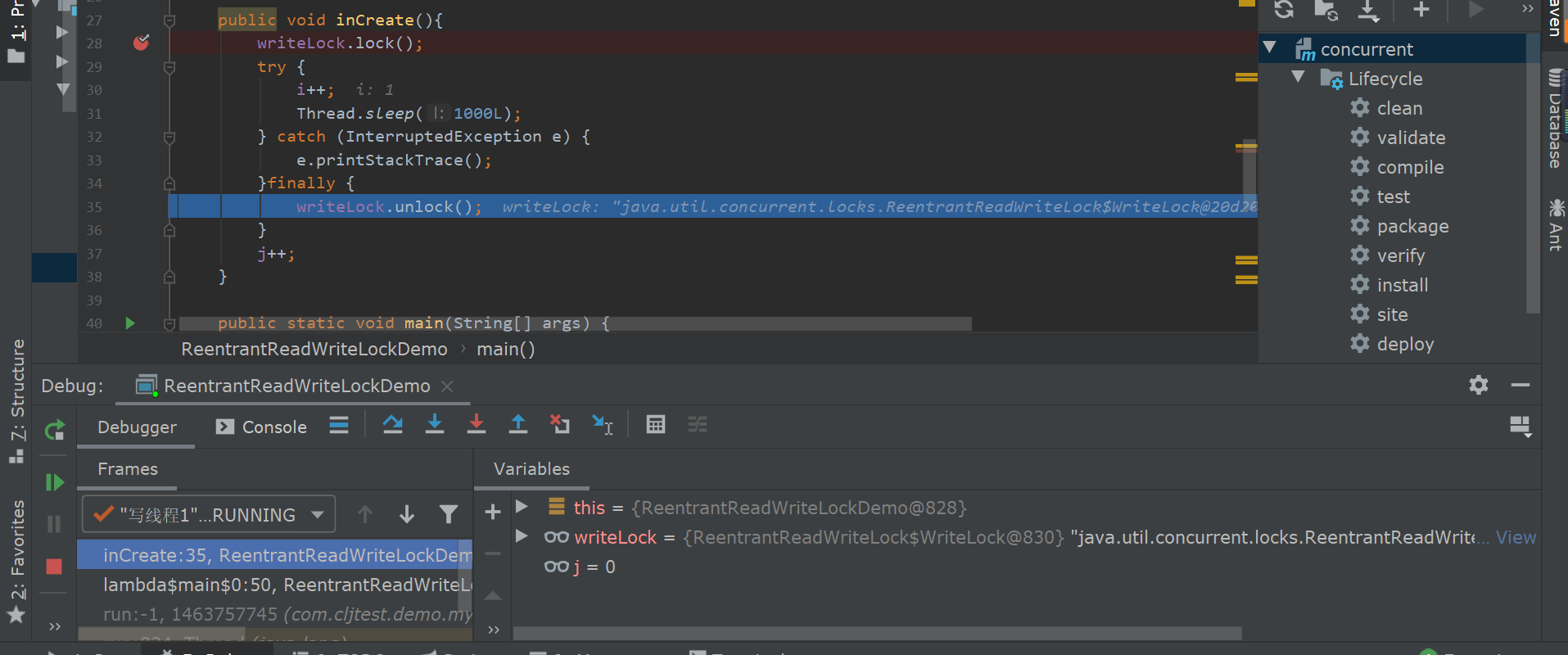Expand the writeLock variable node
Screen dimensions: 1568x655
click(522, 536)
